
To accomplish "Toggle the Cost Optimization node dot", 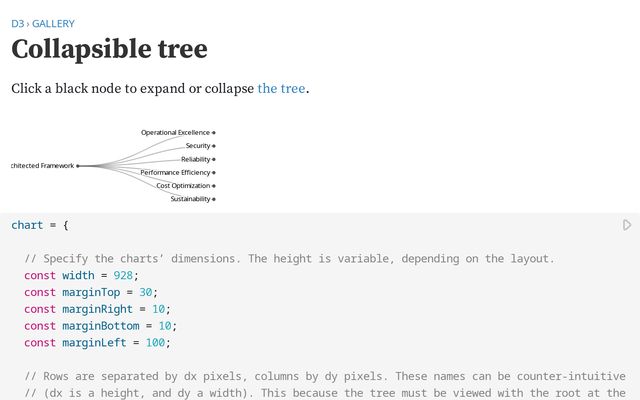I will coord(214,185).
